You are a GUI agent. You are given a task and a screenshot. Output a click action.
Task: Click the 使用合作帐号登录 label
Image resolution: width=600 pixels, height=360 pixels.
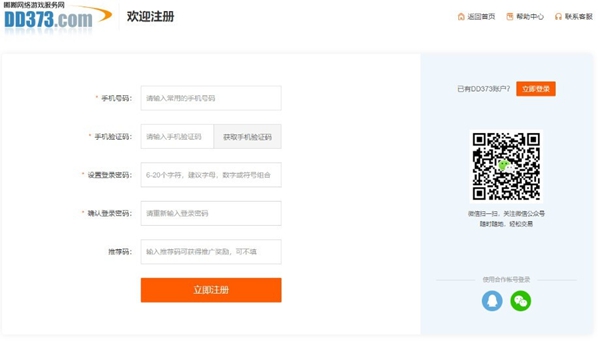click(506, 280)
